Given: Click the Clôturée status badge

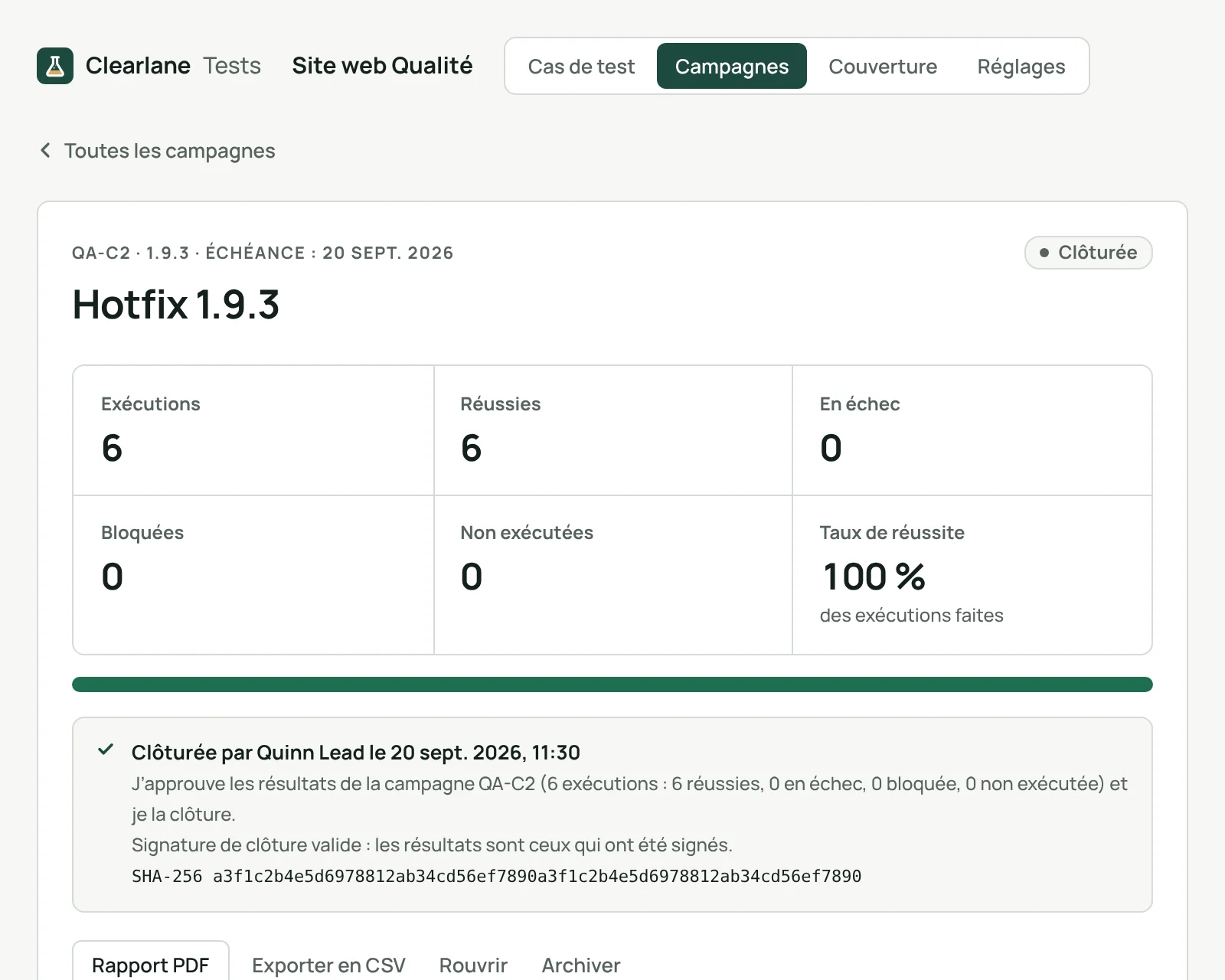Looking at the screenshot, I should click(x=1088, y=253).
